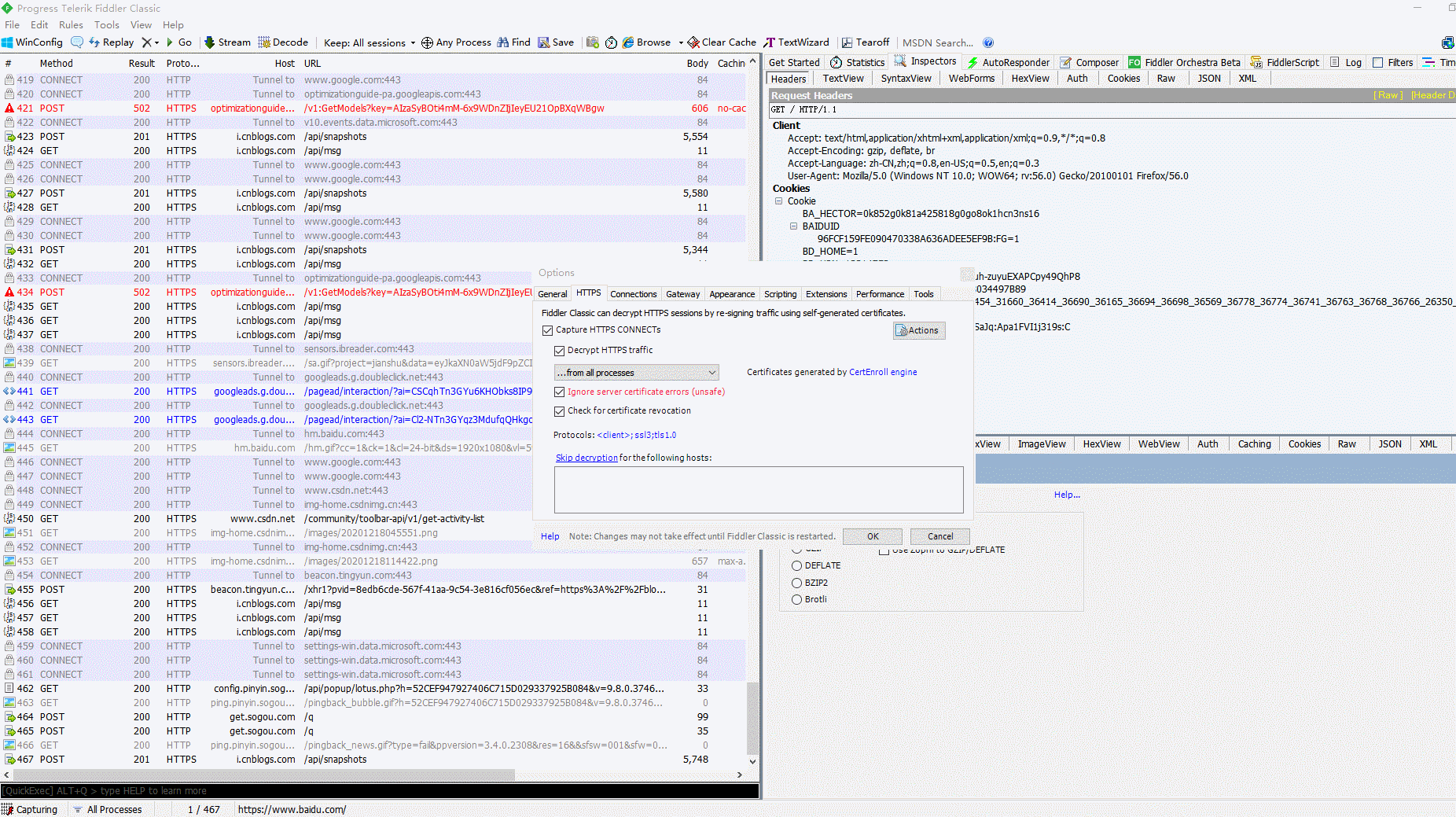Viewport: 1456px width, 817px height.
Task: Click OK in Options dialog
Action: click(x=873, y=536)
